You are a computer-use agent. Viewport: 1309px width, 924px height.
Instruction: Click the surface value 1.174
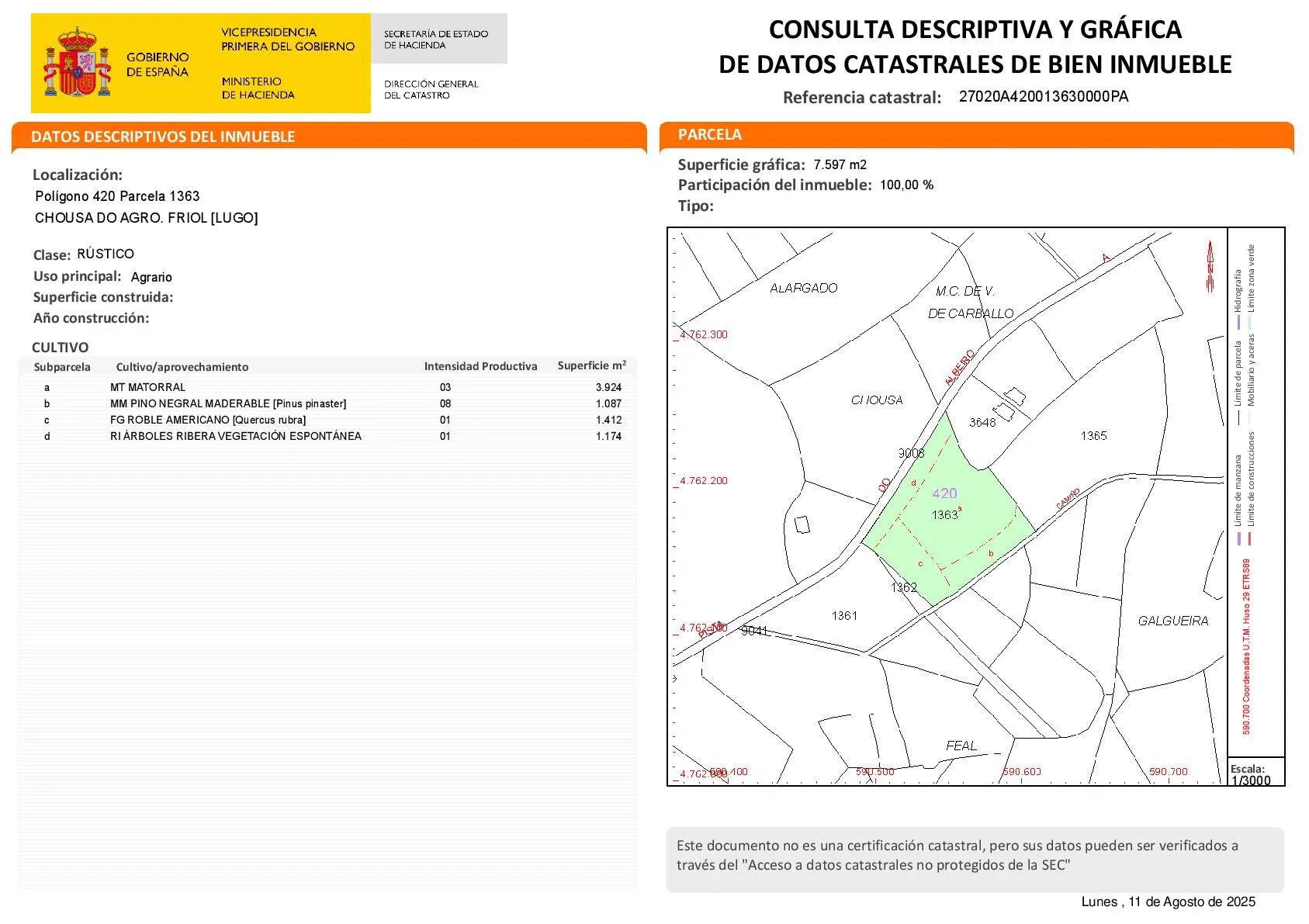point(609,436)
